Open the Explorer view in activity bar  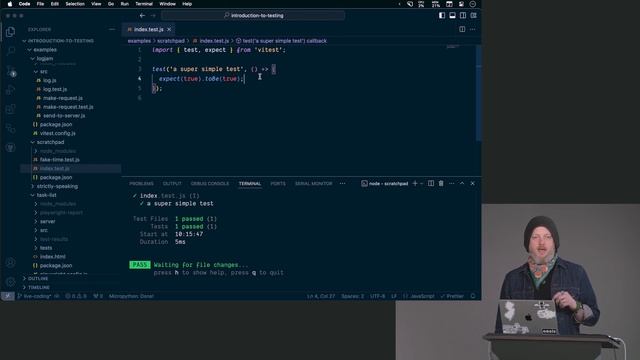(x=11, y=32)
